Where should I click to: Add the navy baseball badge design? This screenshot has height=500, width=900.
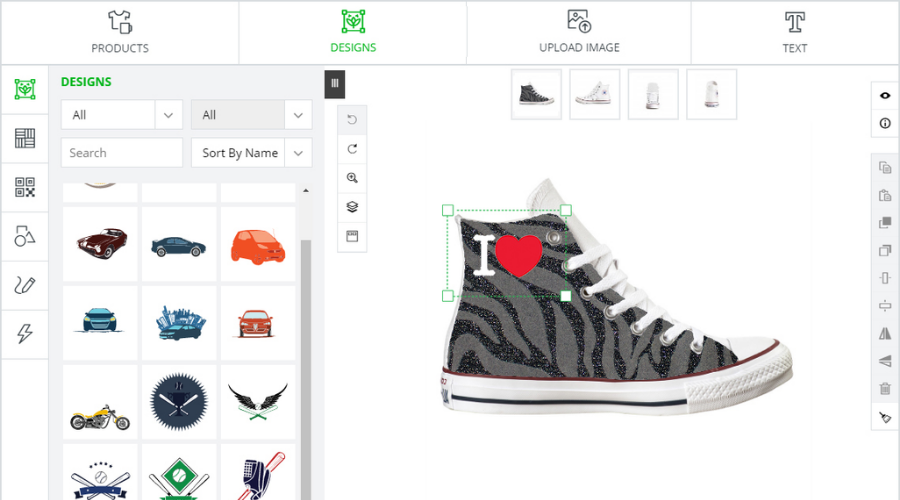click(x=179, y=402)
